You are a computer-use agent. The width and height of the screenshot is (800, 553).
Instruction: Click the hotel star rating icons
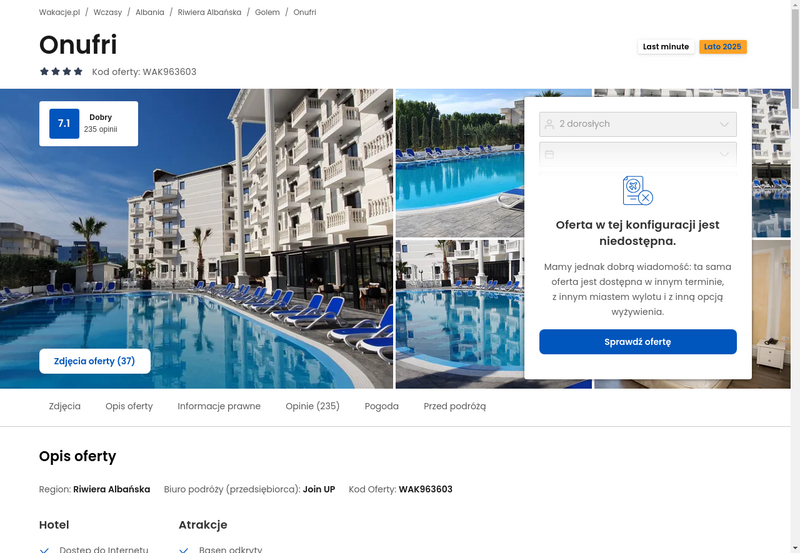(x=61, y=71)
